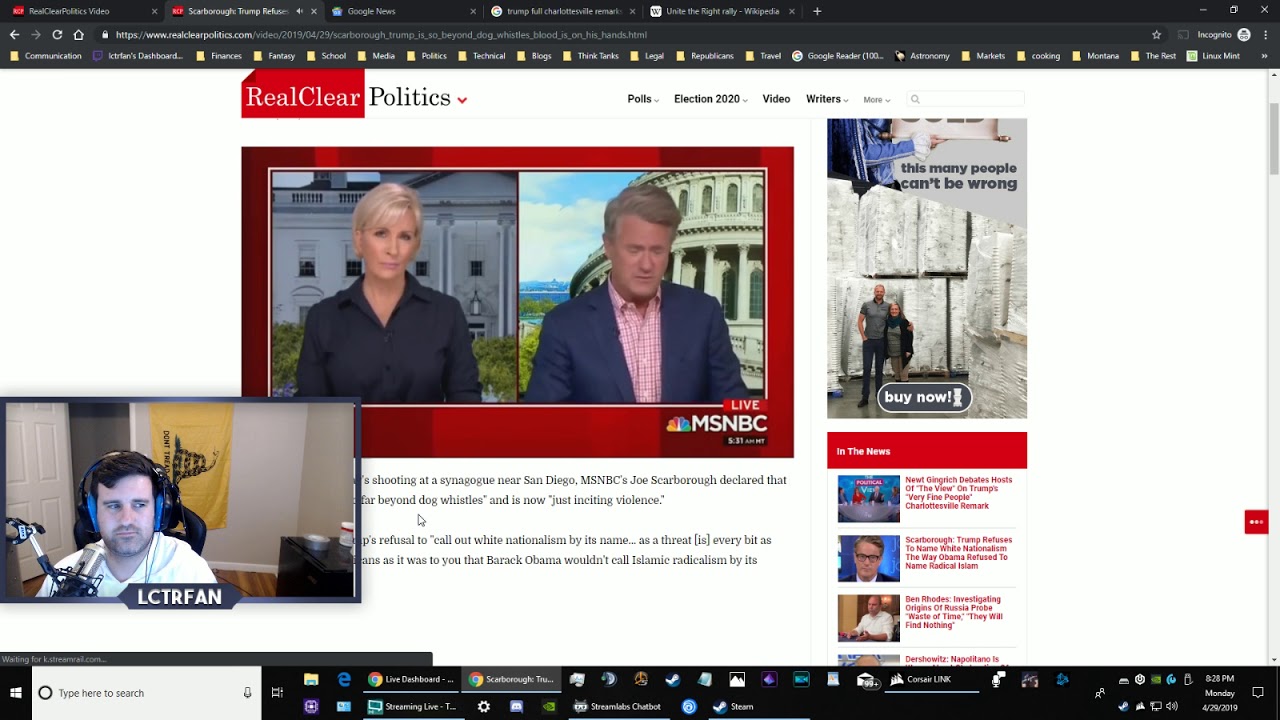This screenshot has width=1280, height=720.
Task: Click the red floating chat bubble button
Action: pyautogui.click(x=1256, y=521)
